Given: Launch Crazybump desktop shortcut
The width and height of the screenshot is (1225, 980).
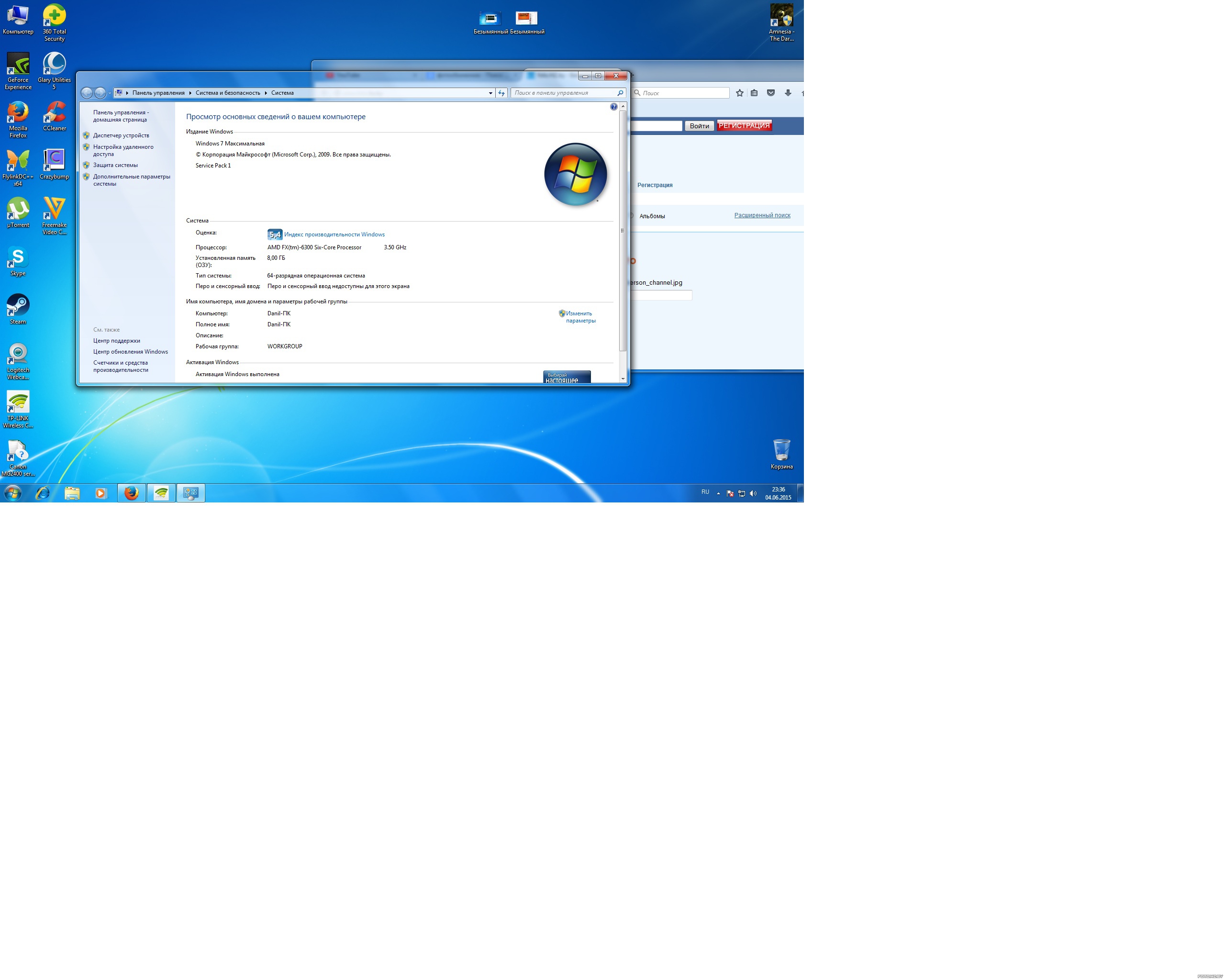Looking at the screenshot, I should pos(55,165).
